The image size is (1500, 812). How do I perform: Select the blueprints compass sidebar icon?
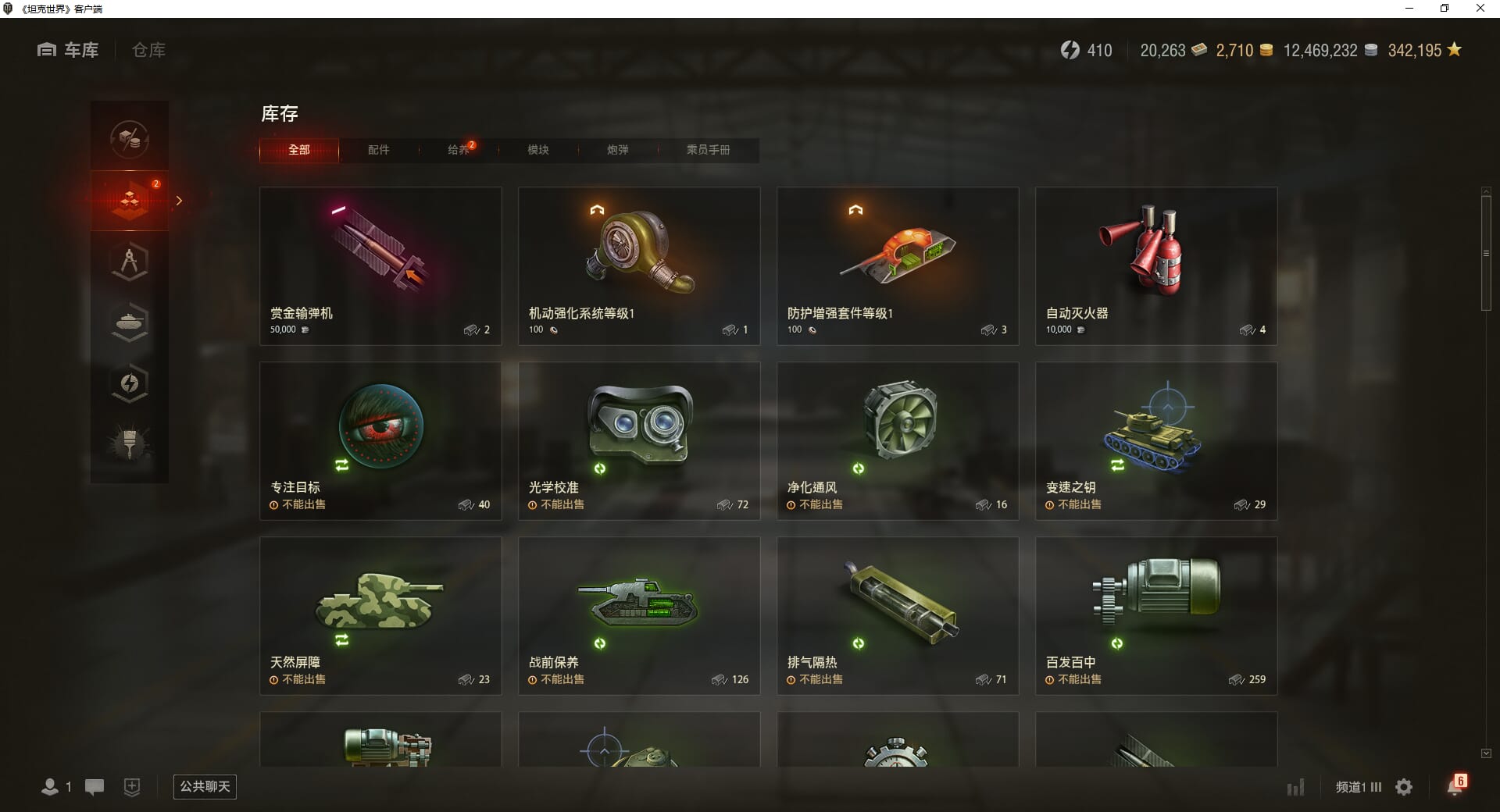pos(130,262)
